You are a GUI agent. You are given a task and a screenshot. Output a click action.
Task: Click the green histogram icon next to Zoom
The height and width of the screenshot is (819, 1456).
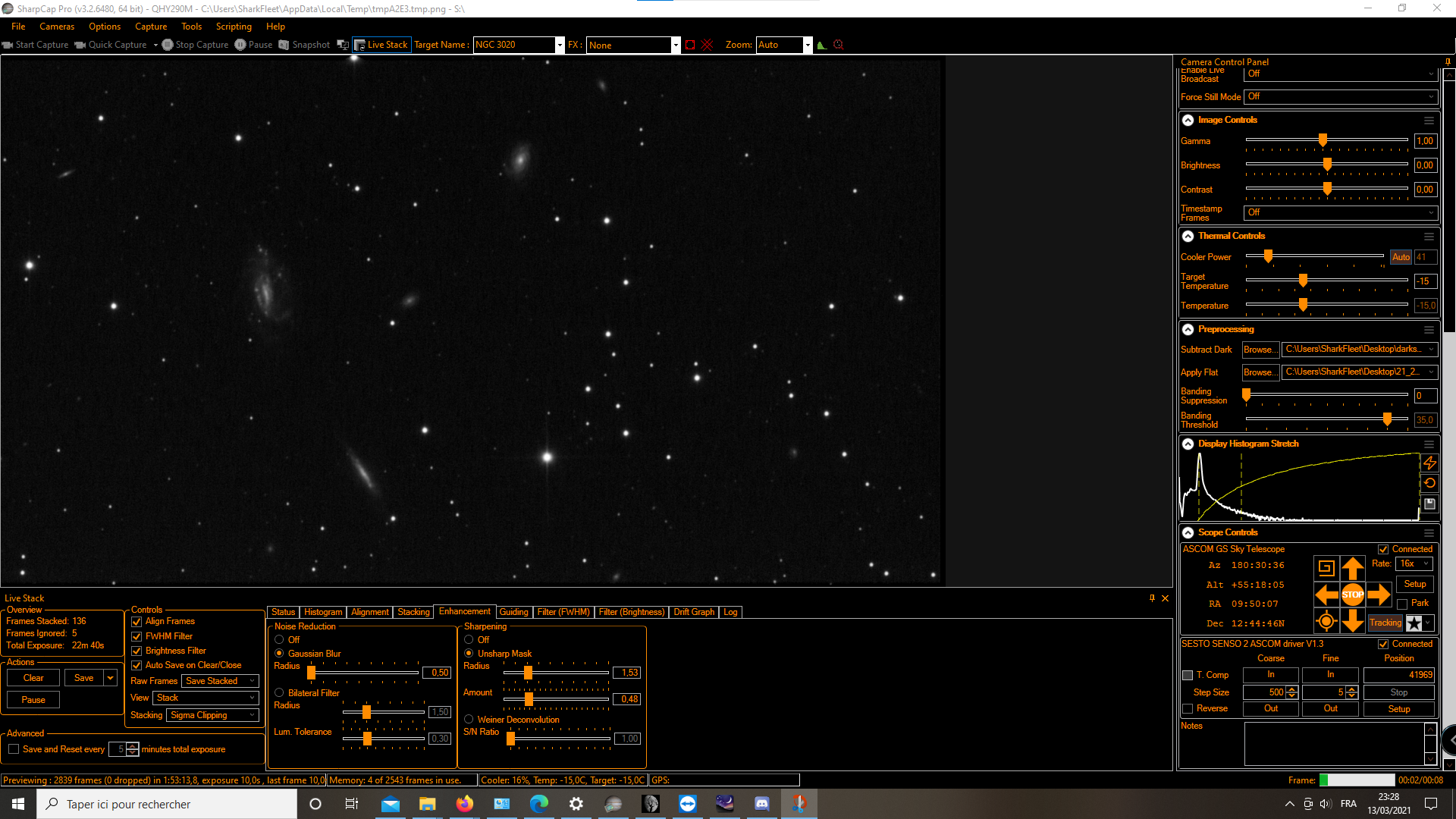point(821,45)
